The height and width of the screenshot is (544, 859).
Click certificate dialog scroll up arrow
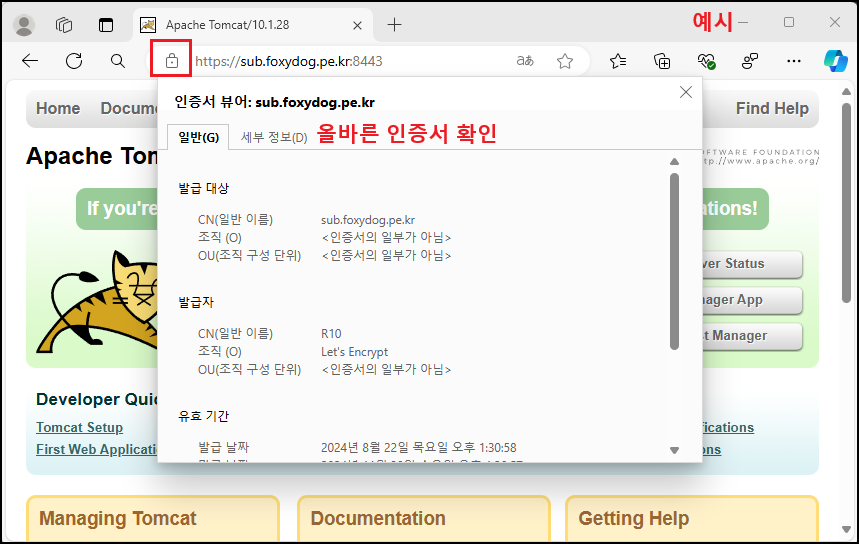click(x=674, y=162)
